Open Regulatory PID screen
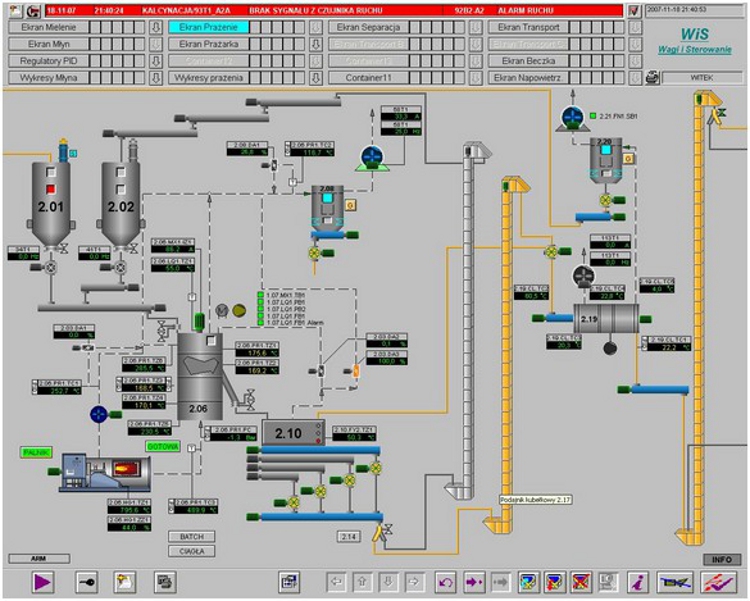 [x=48, y=61]
